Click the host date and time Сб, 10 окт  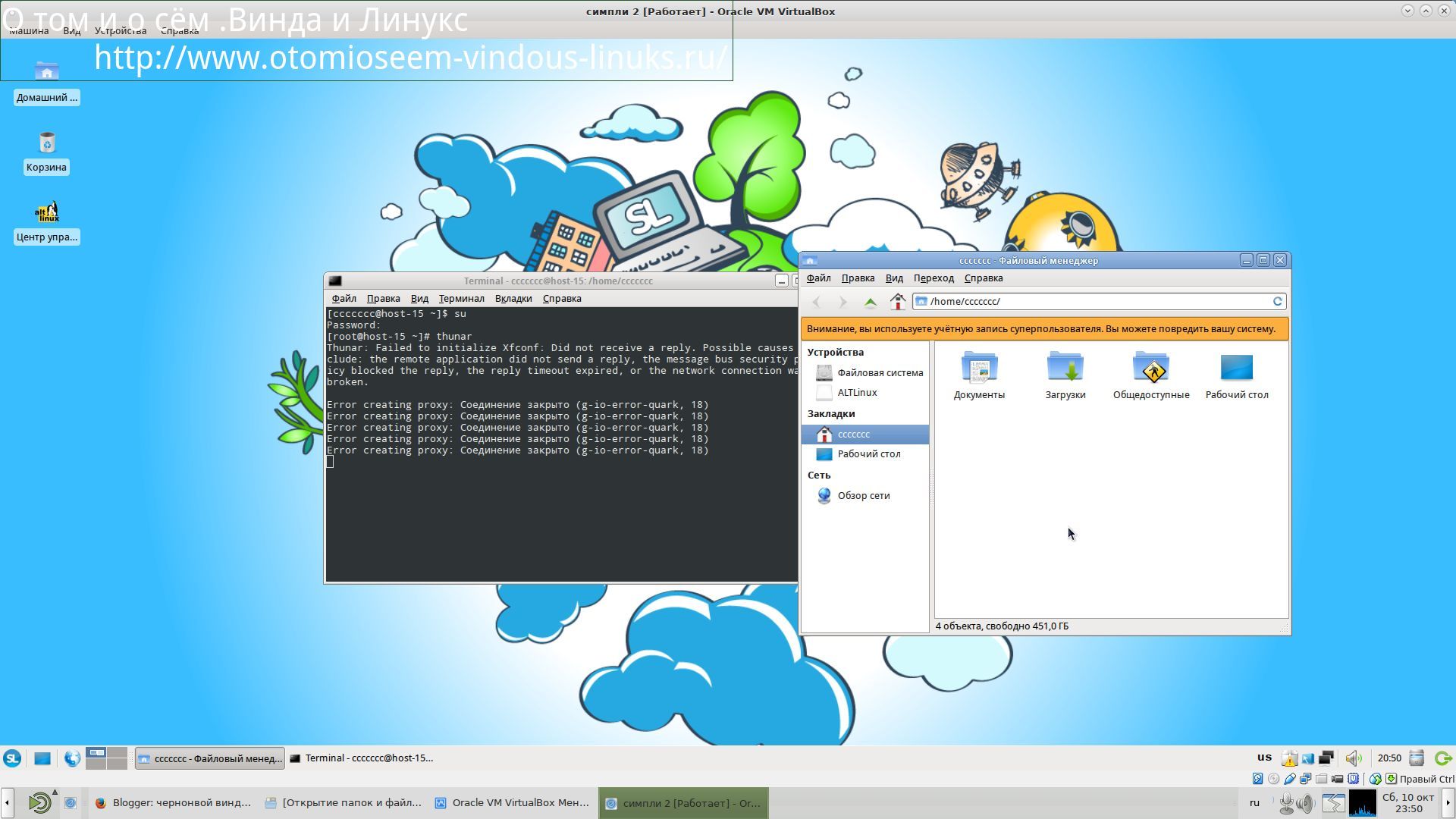pyautogui.click(x=1408, y=803)
